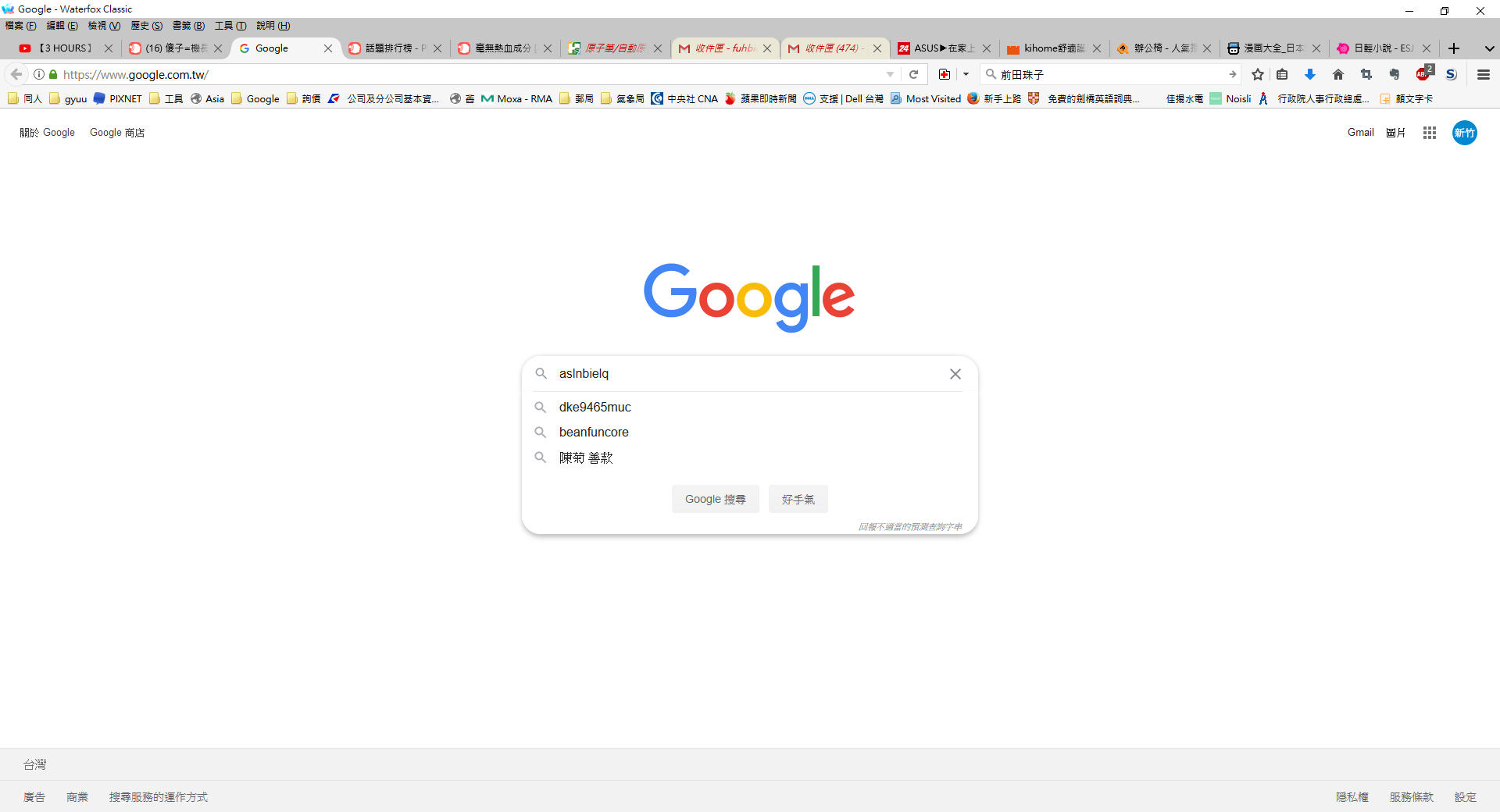This screenshot has width=1500, height=812.
Task: Click the browser reload button
Action: tap(913, 74)
